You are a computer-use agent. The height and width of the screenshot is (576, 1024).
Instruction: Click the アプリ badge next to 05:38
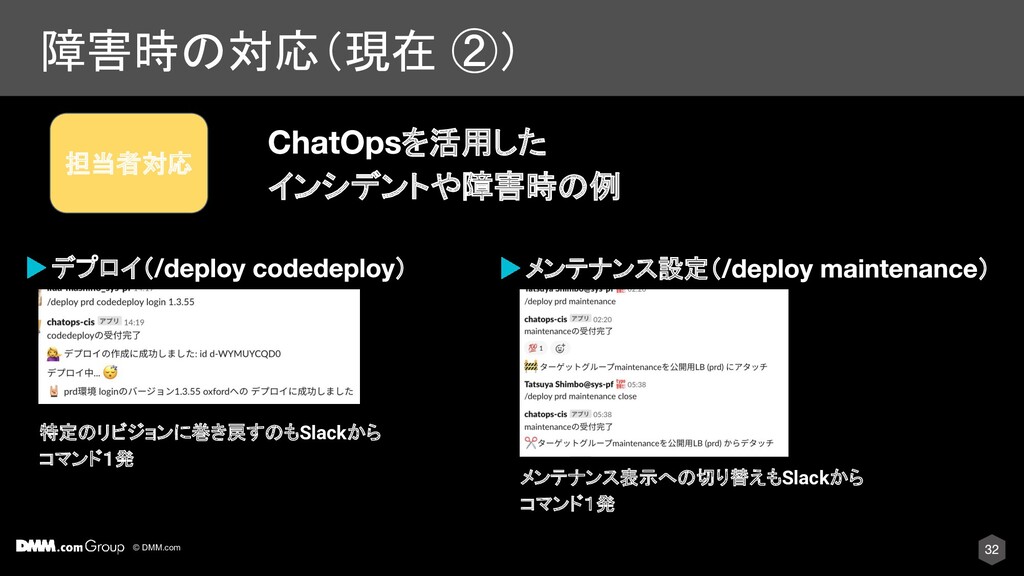(x=580, y=414)
